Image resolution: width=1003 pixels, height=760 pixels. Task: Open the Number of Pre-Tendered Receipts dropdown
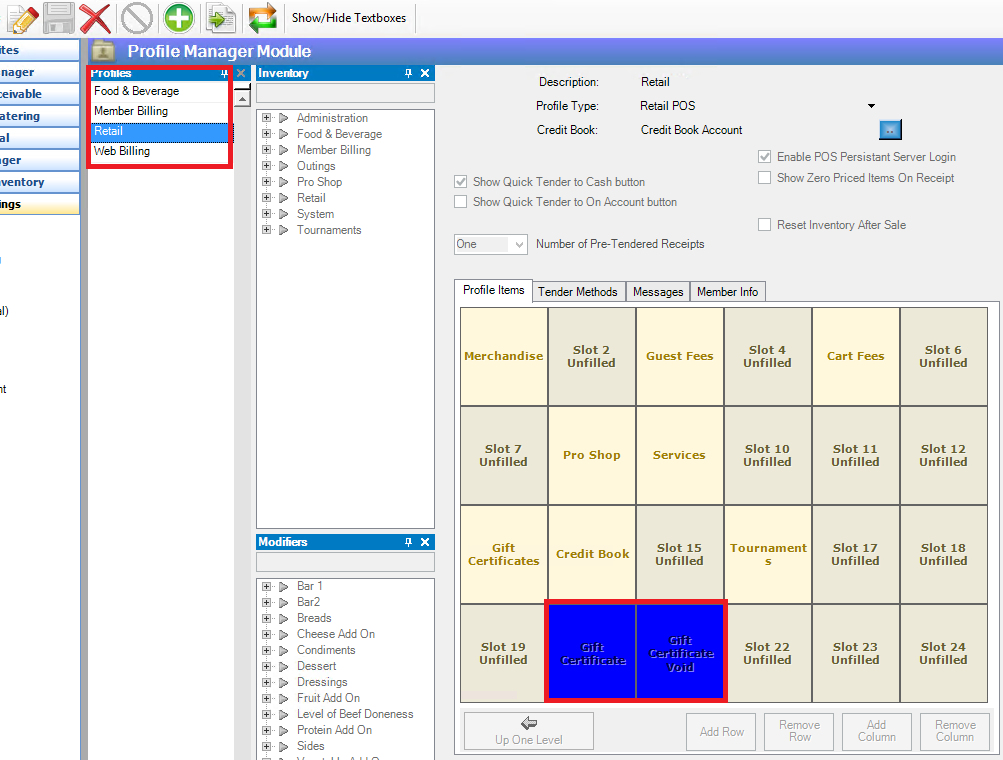518,244
